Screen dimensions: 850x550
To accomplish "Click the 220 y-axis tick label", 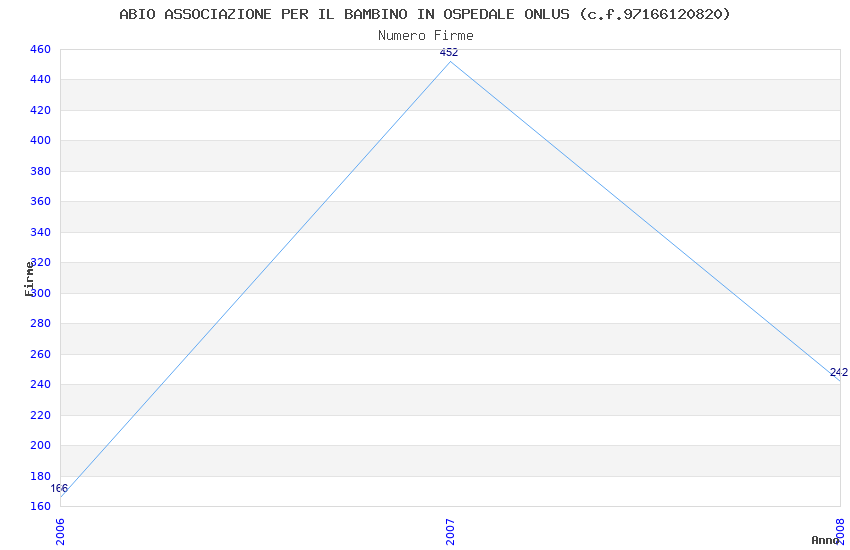I will [40, 416].
